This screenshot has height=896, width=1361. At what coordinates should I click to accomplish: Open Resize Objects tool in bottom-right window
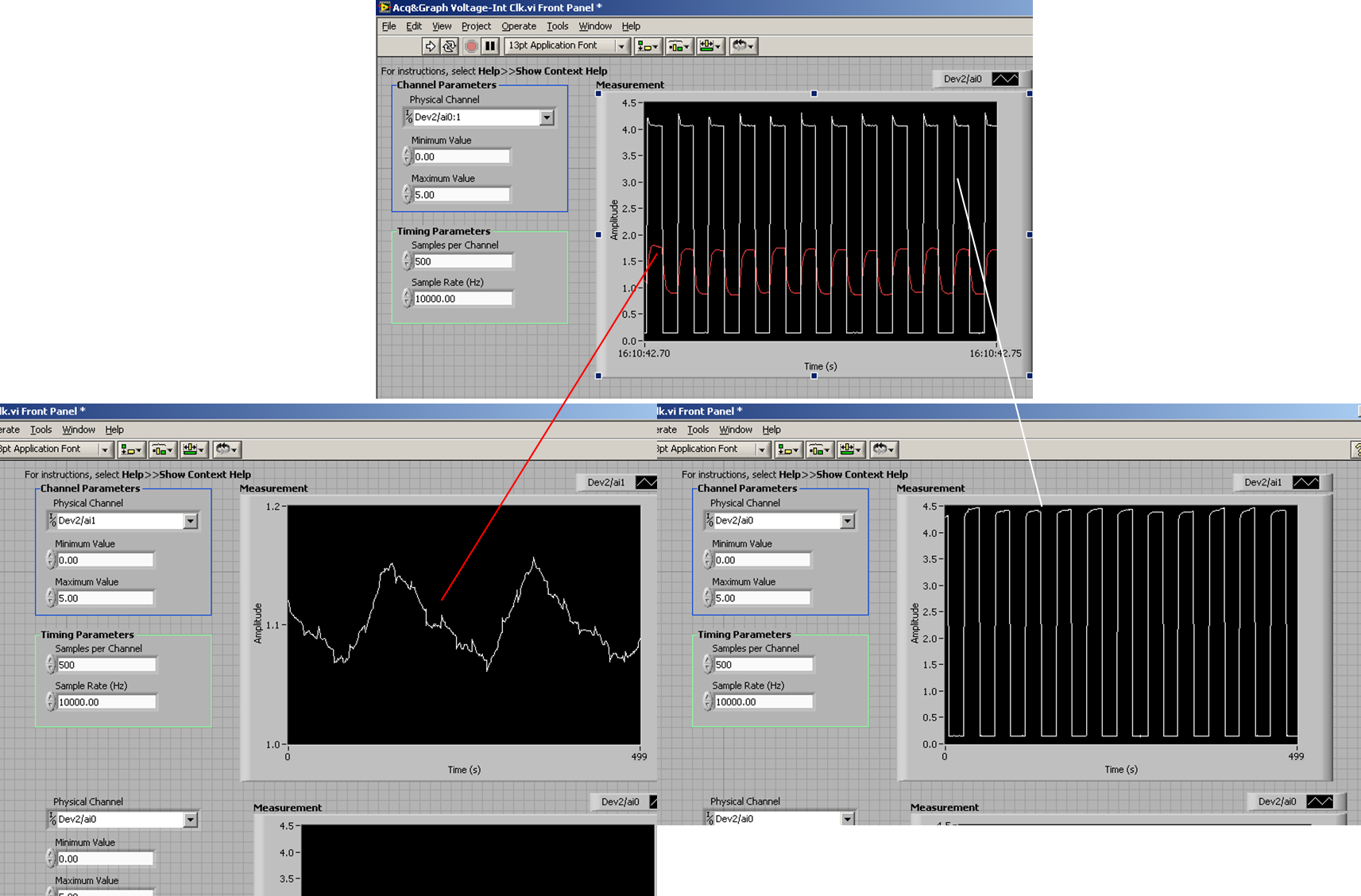click(x=851, y=450)
